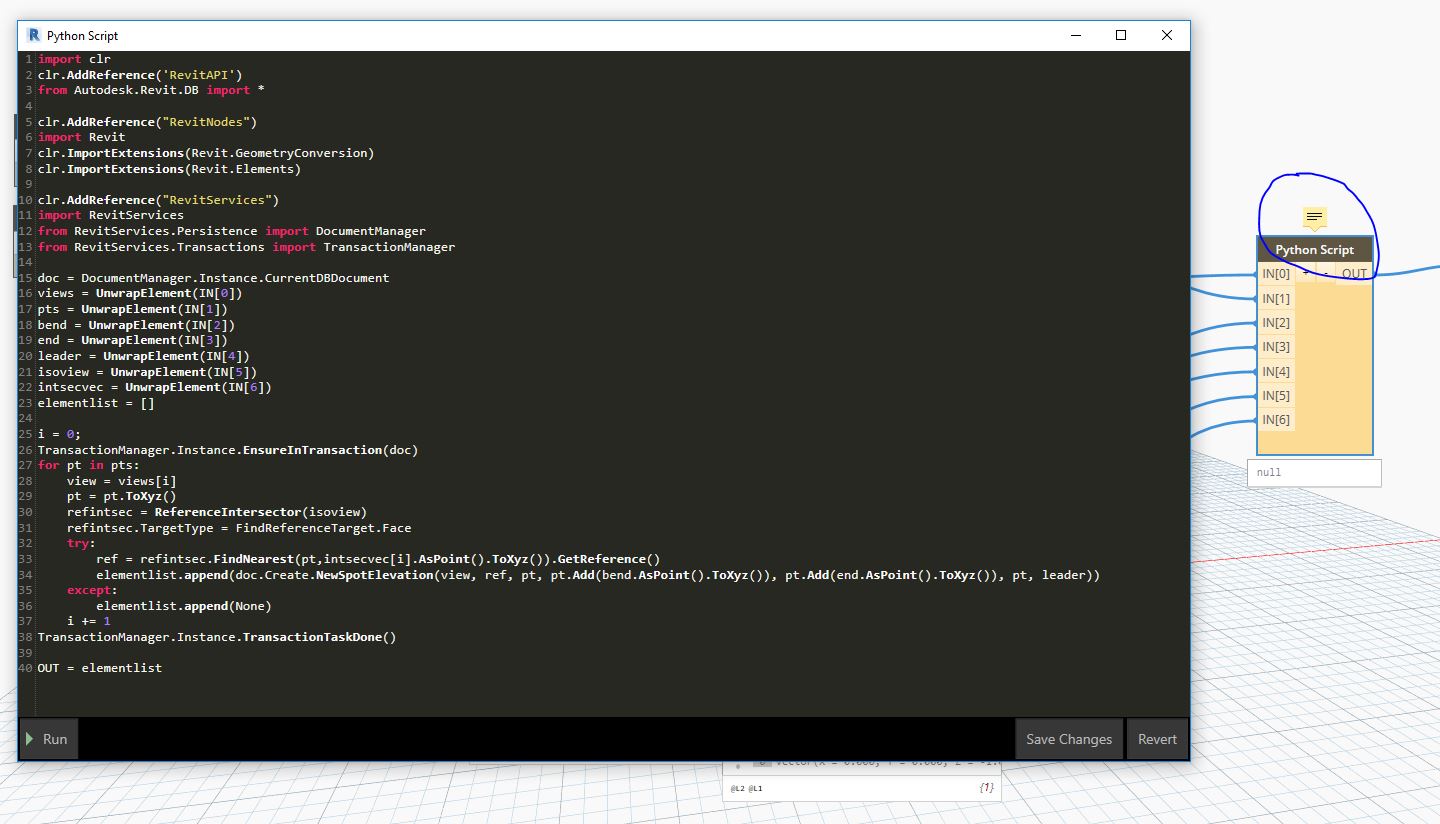Click the 'OUT = elementlist' line
The width and height of the screenshot is (1440, 824).
(x=100, y=668)
